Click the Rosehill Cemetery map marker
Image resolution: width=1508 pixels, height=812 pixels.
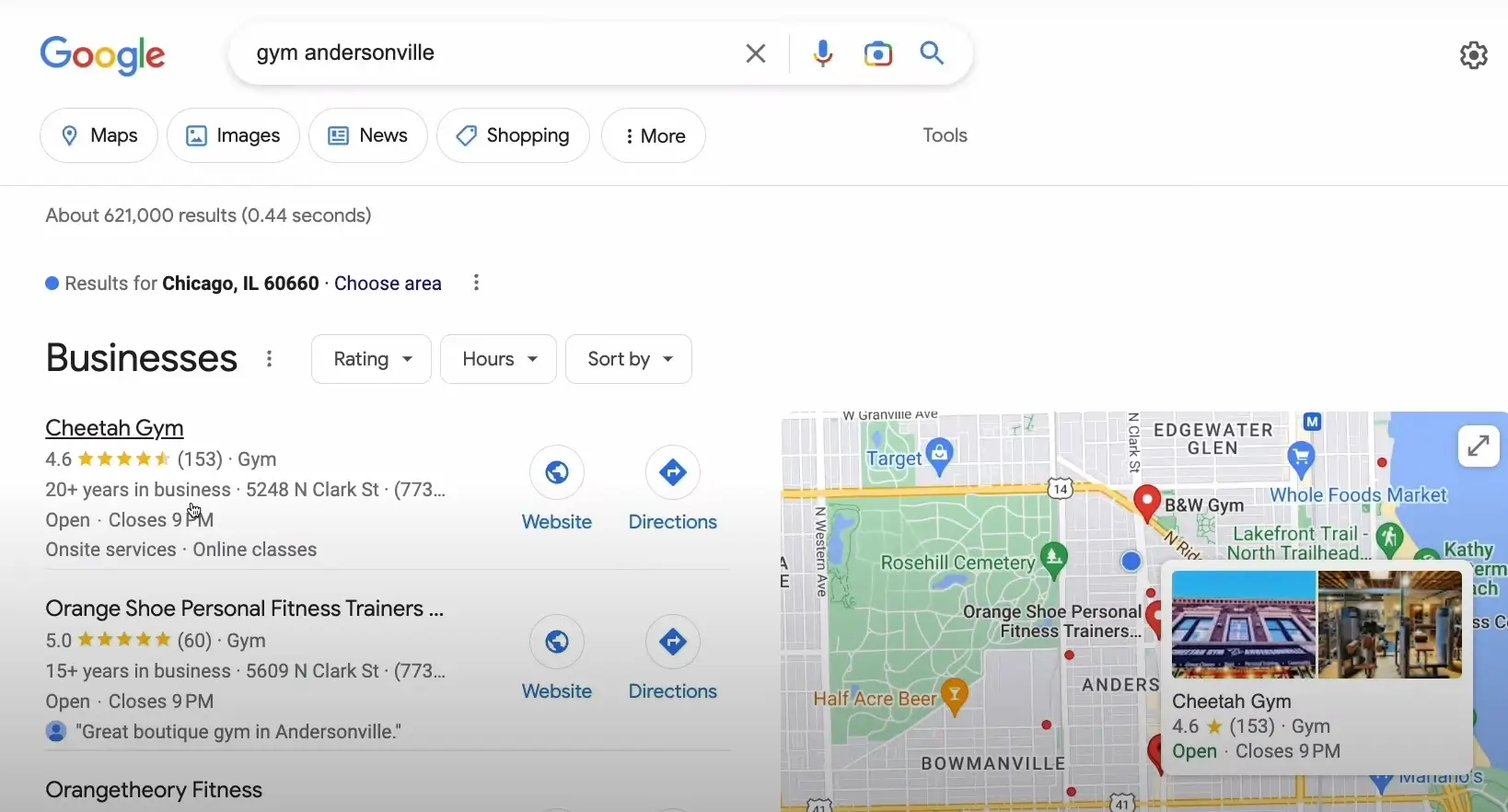1054,561
